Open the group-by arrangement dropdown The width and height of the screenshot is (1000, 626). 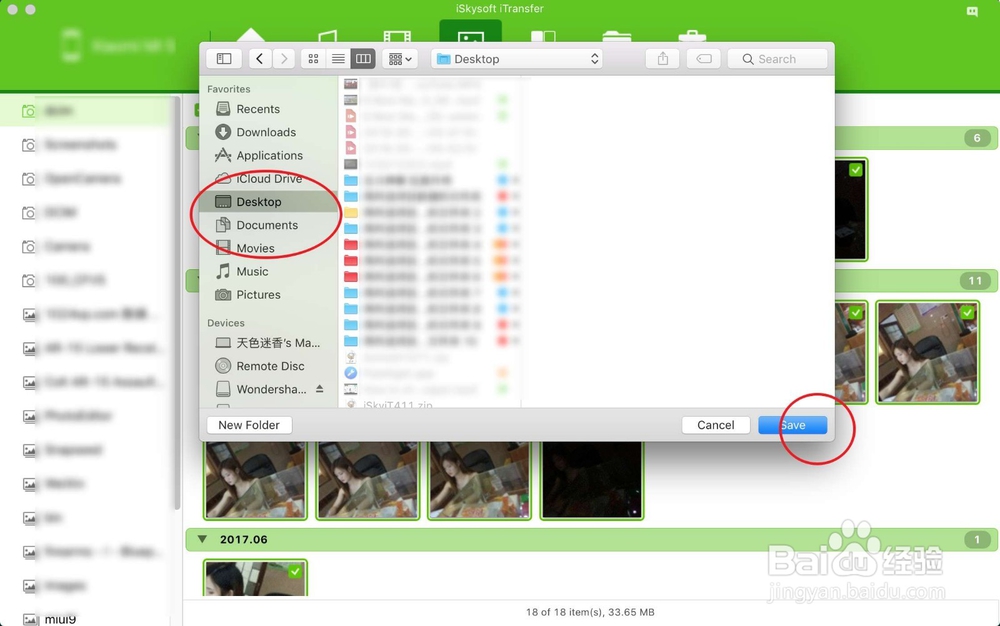[x=400, y=59]
